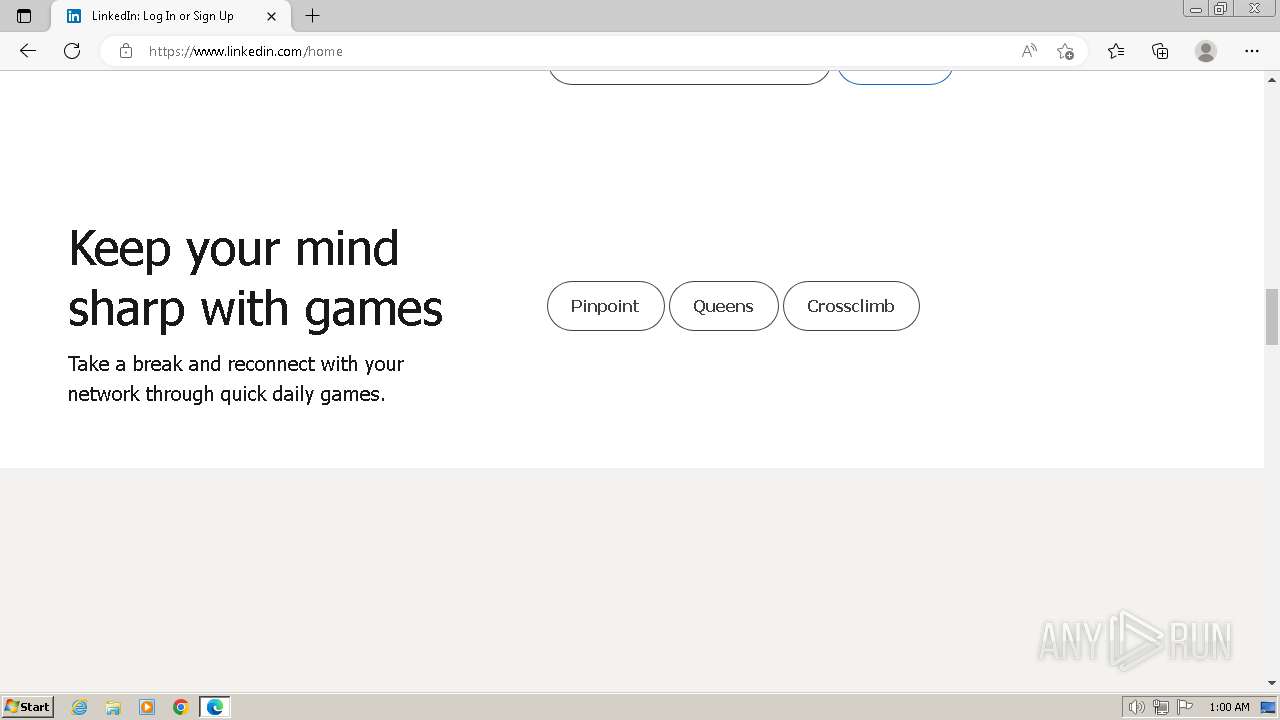
Task: Click the heading Keep your mind sharp with games
Action: click(255, 277)
